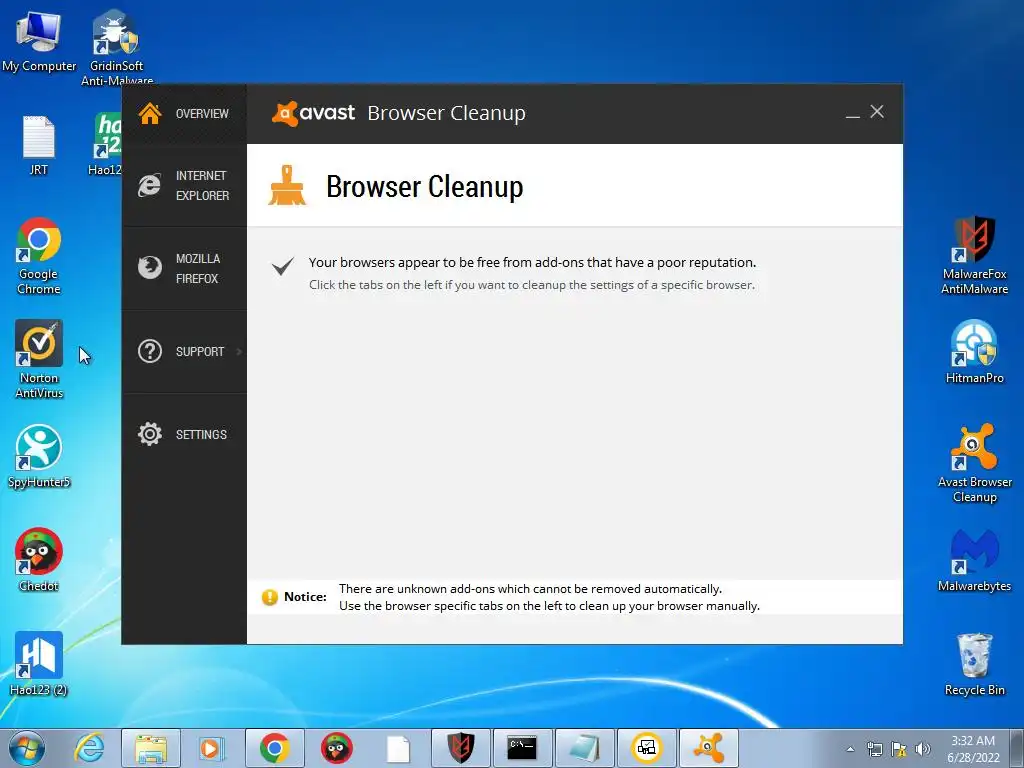Click the Settings gear icon
Image resolution: width=1024 pixels, height=768 pixels.
point(150,434)
